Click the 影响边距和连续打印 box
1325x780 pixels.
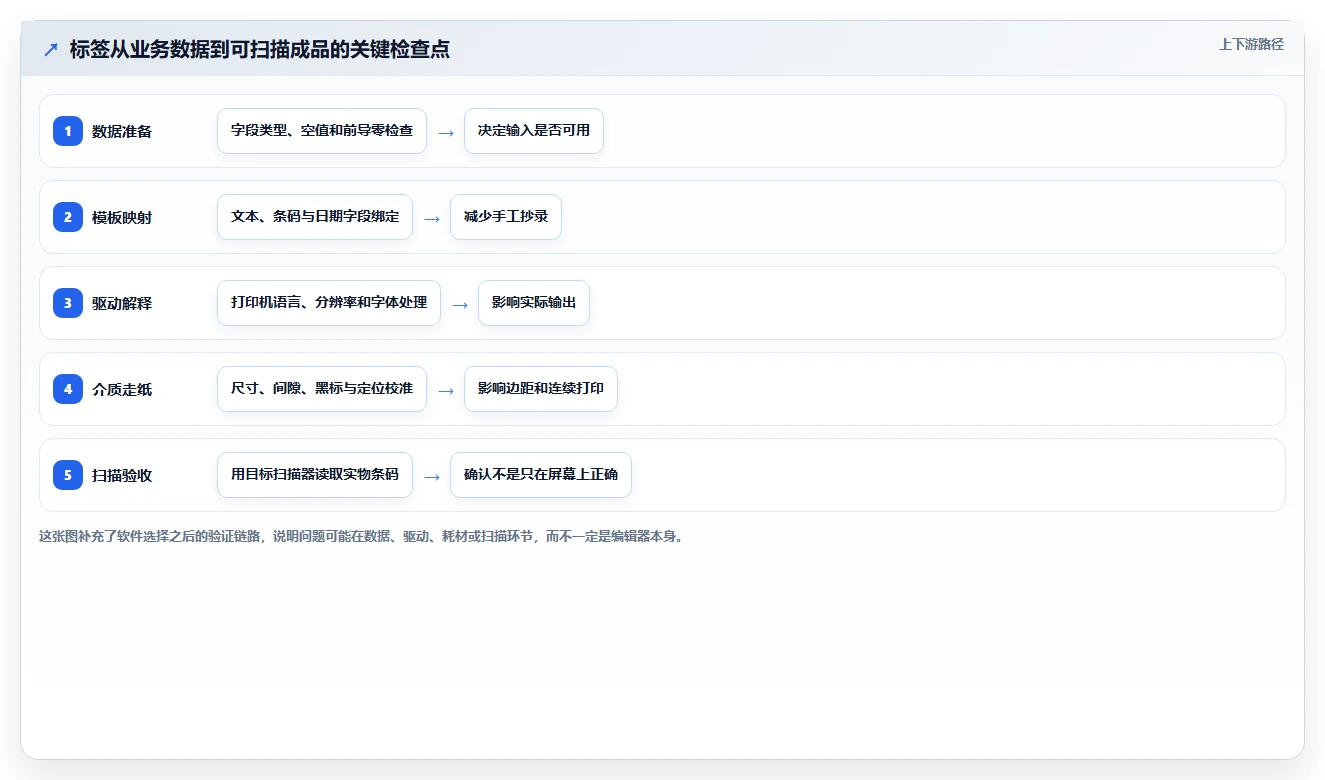[541, 389]
